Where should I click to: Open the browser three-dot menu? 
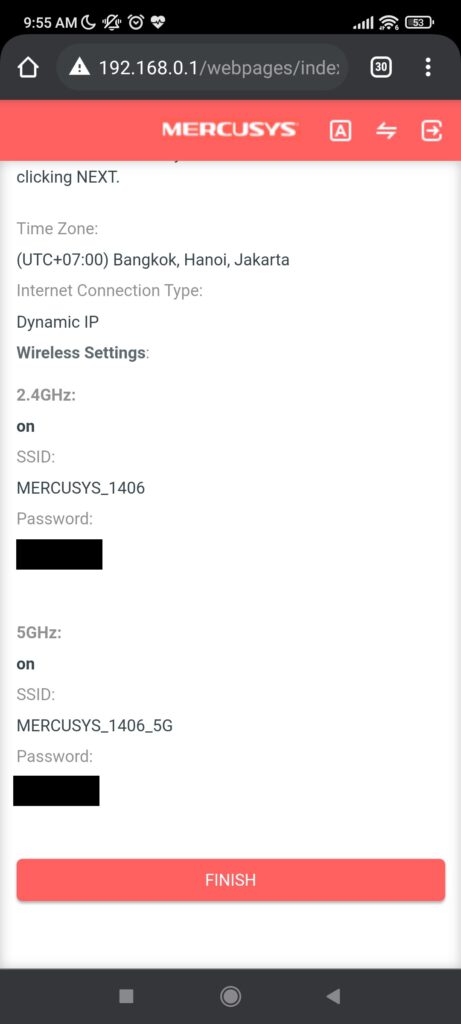pos(428,67)
